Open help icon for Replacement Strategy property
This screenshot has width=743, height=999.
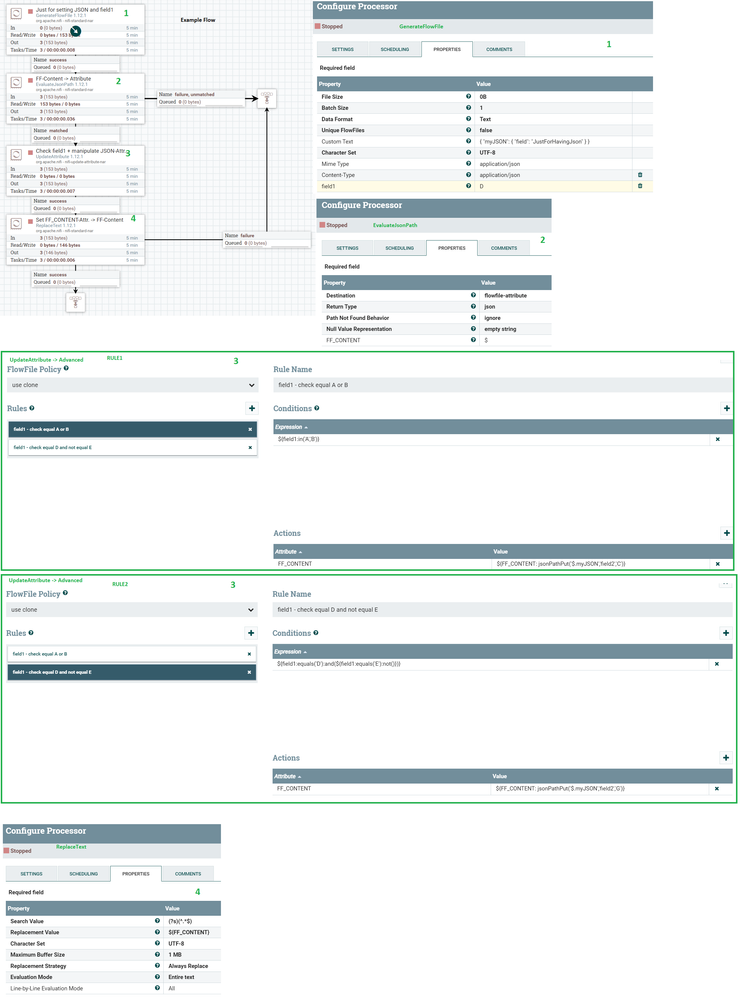(x=157, y=966)
